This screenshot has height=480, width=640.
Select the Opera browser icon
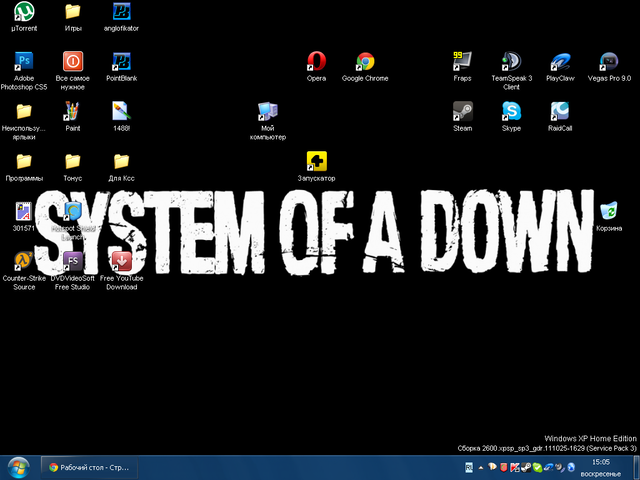316,61
